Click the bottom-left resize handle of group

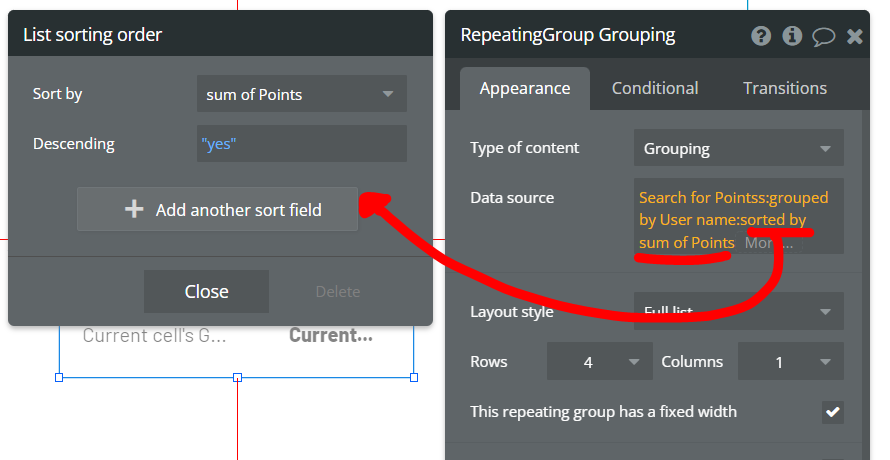pyautogui.click(x=59, y=377)
